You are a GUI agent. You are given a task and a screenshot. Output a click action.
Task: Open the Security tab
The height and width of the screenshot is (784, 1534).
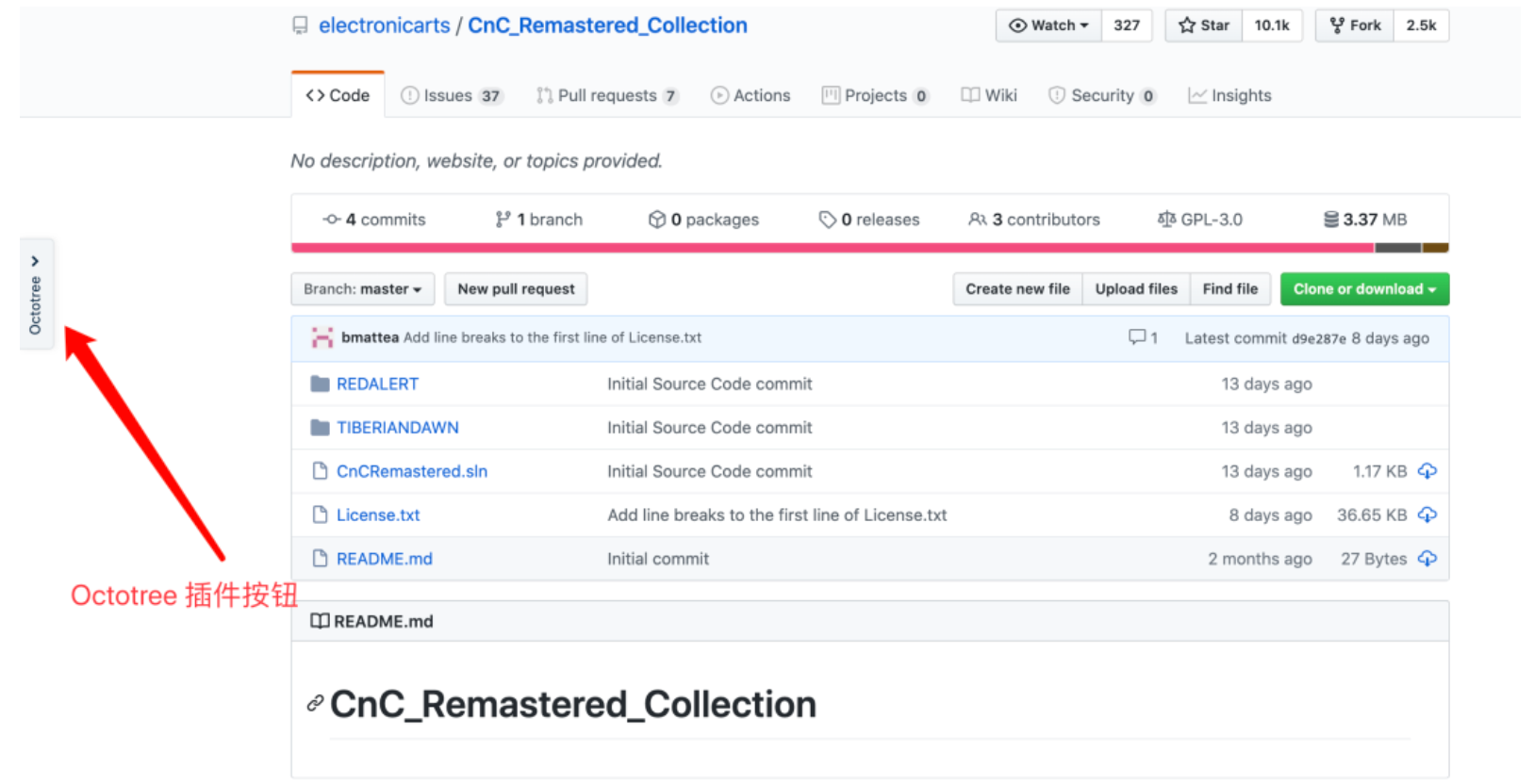pos(1102,95)
